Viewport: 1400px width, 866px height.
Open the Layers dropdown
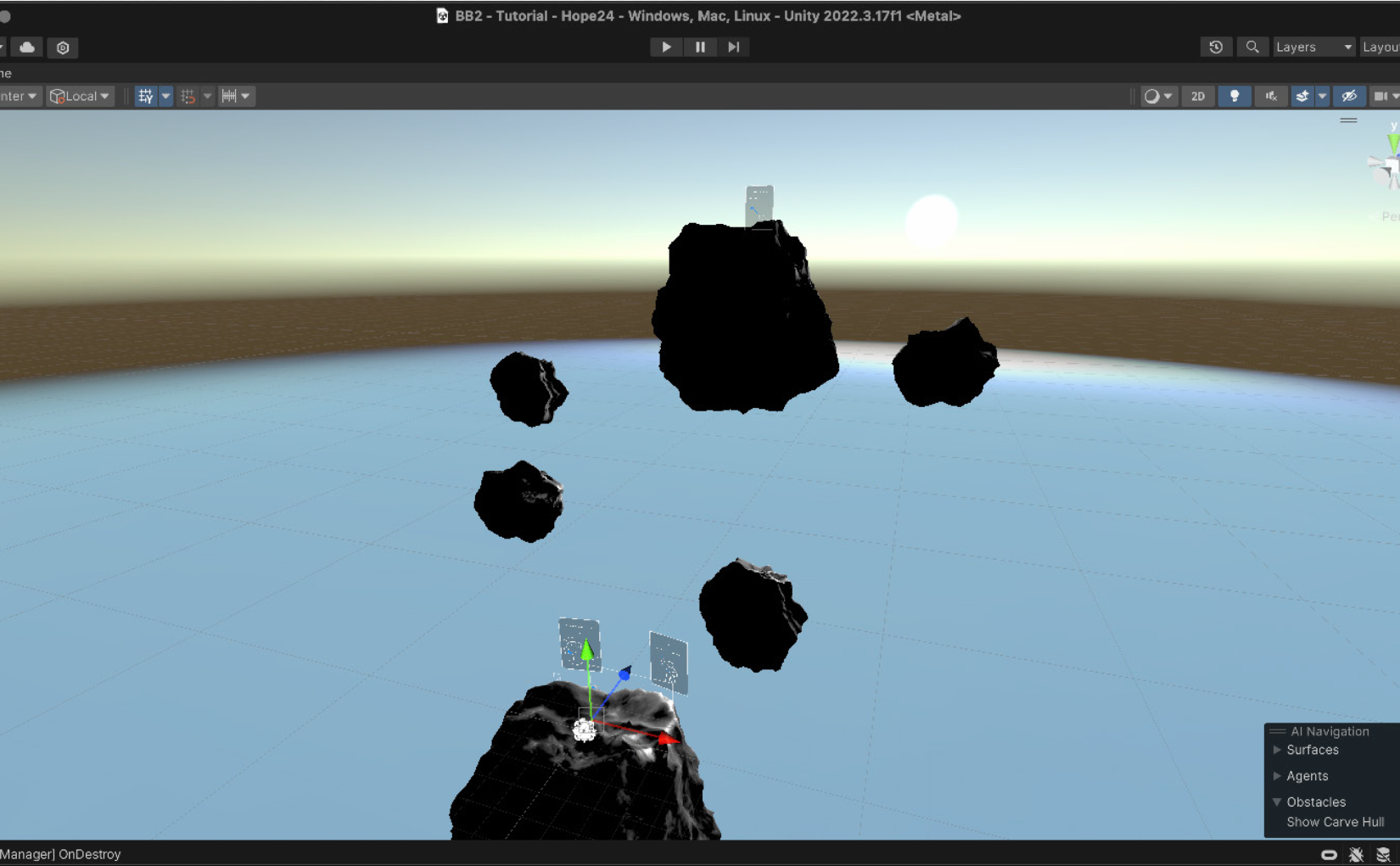click(1313, 47)
